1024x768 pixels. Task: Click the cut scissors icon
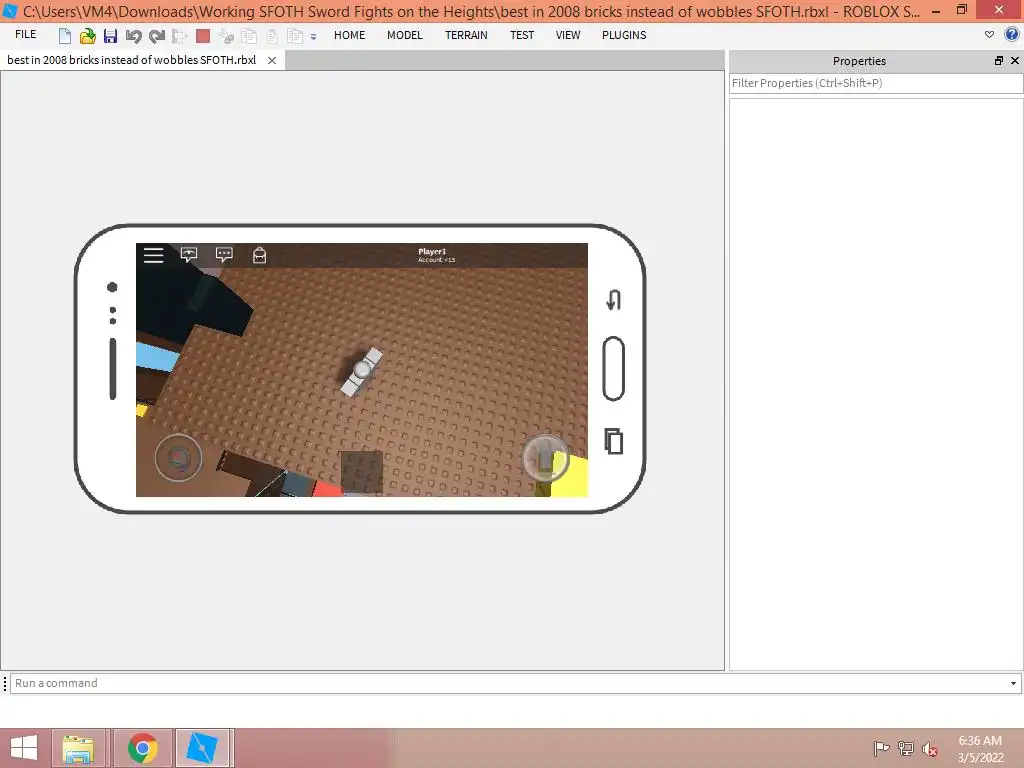click(x=226, y=36)
